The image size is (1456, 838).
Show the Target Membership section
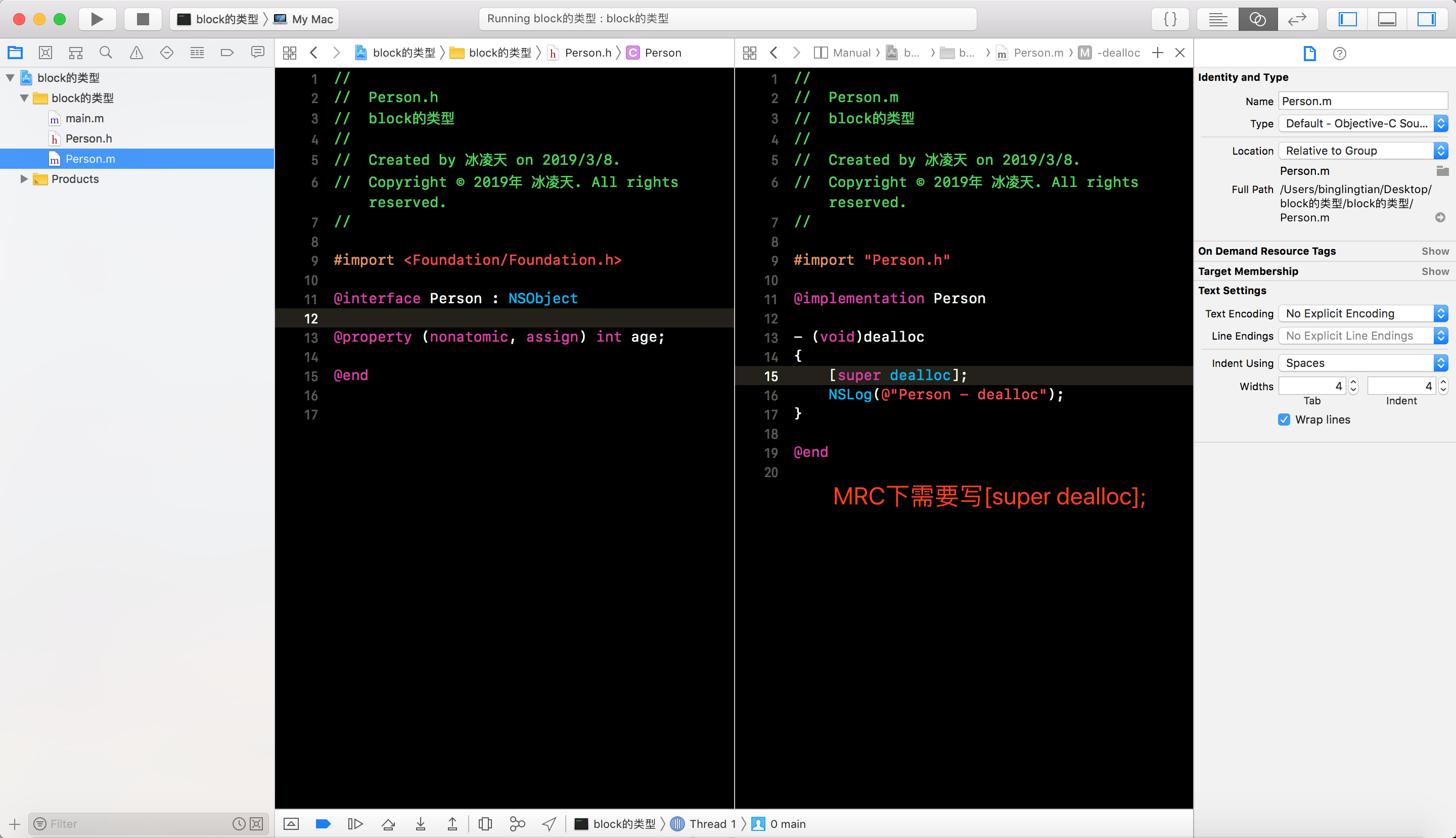pos(1435,271)
